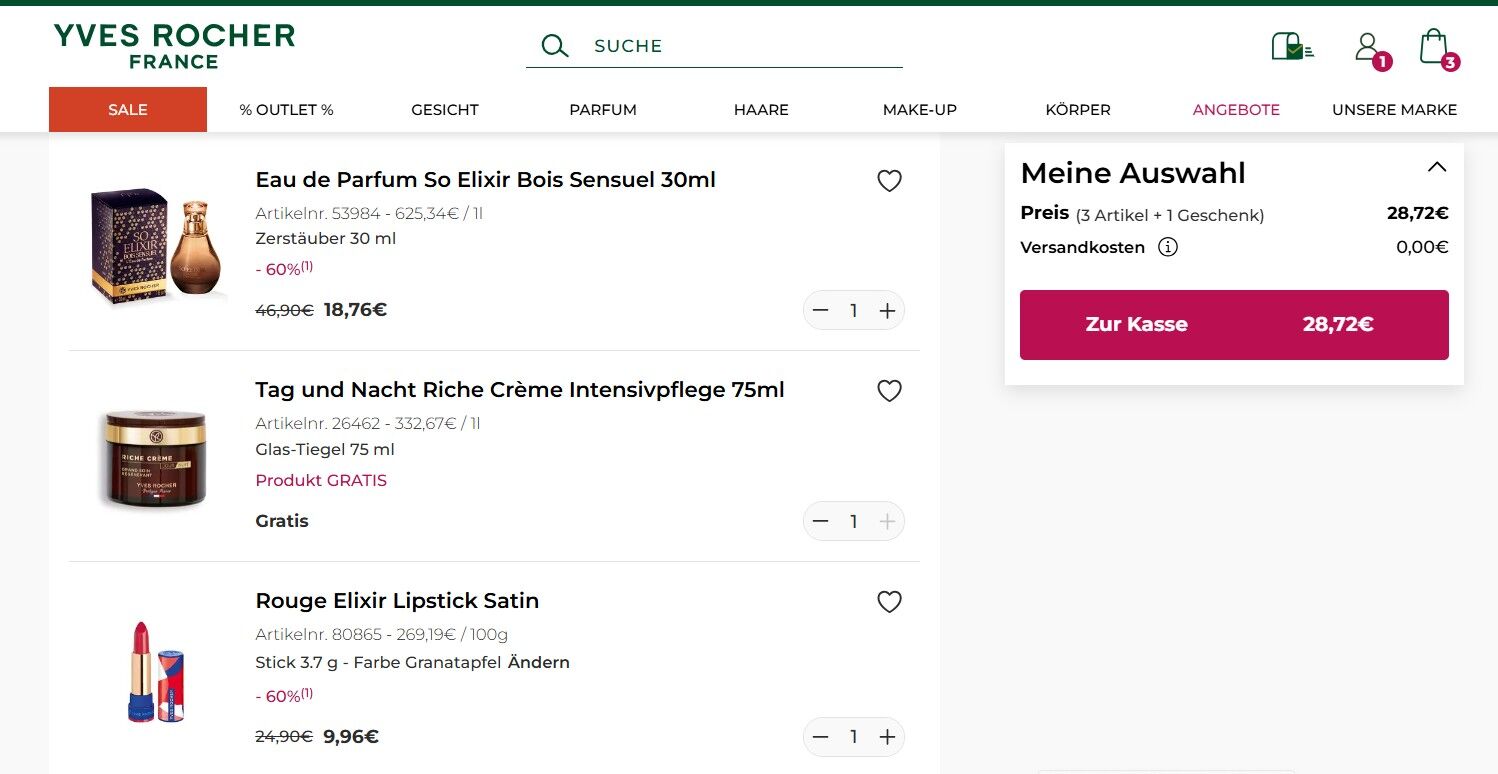Click the Zur Kasse checkout button
Viewport: 1498px width, 774px height.
(x=1233, y=325)
